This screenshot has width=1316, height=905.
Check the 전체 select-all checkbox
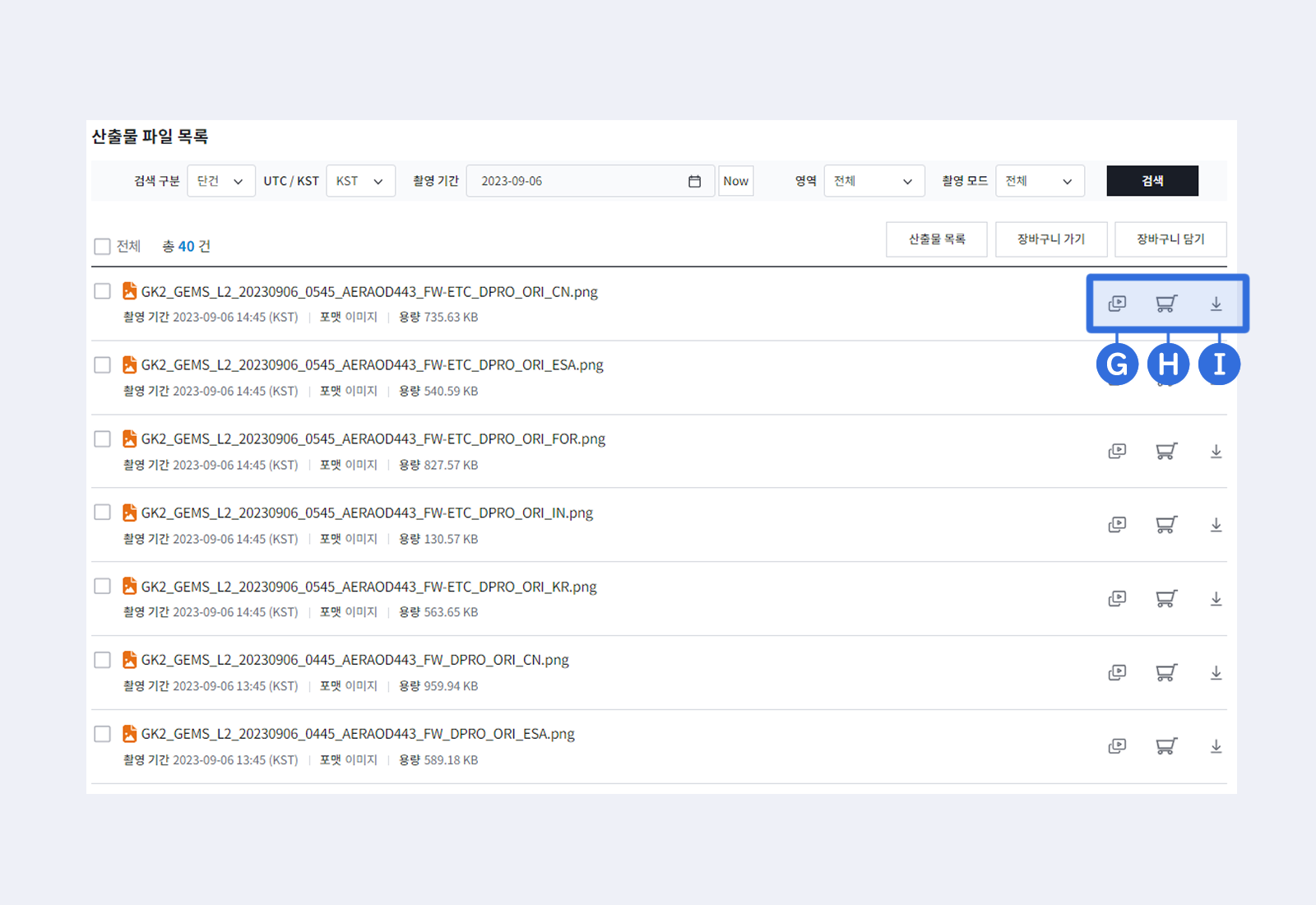[102, 245]
